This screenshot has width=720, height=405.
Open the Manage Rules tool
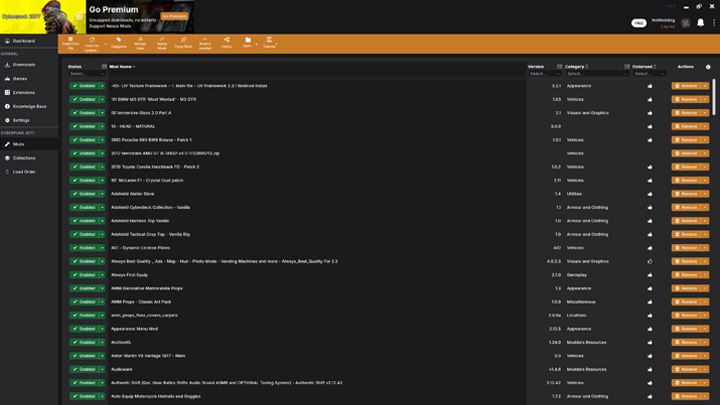point(140,42)
